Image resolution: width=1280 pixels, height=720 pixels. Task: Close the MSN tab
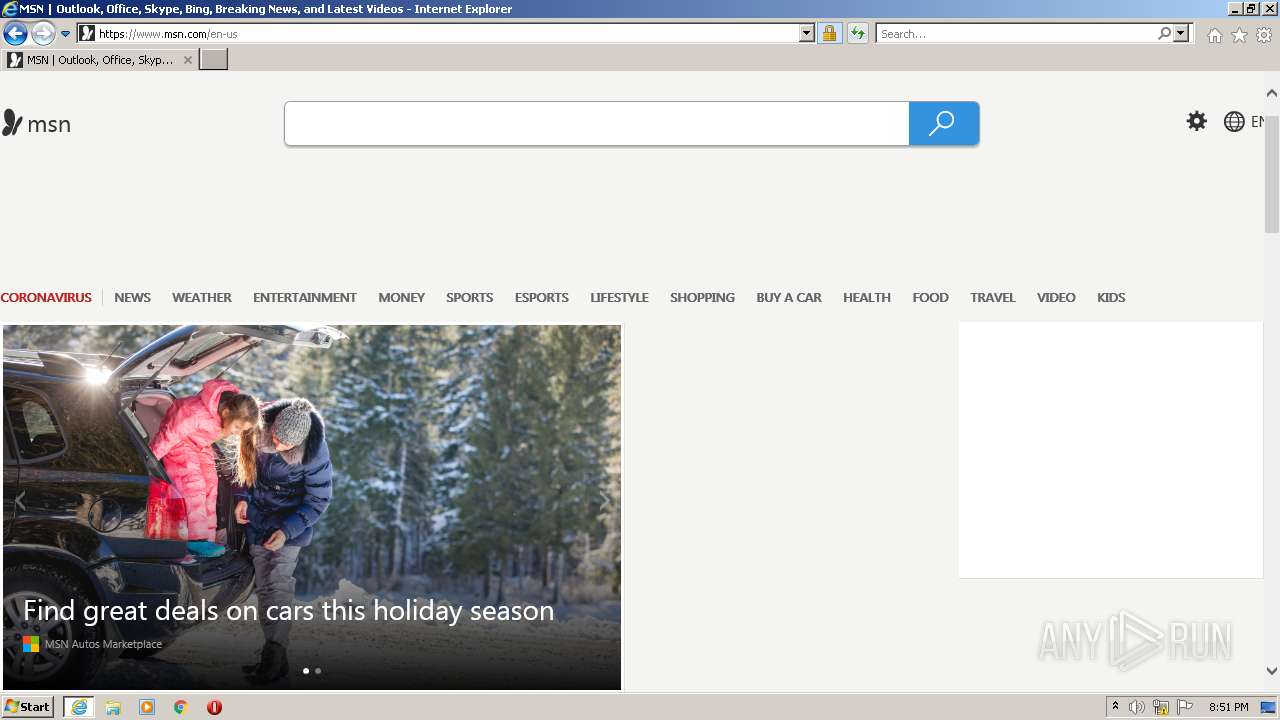pyautogui.click(x=187, y=60)
